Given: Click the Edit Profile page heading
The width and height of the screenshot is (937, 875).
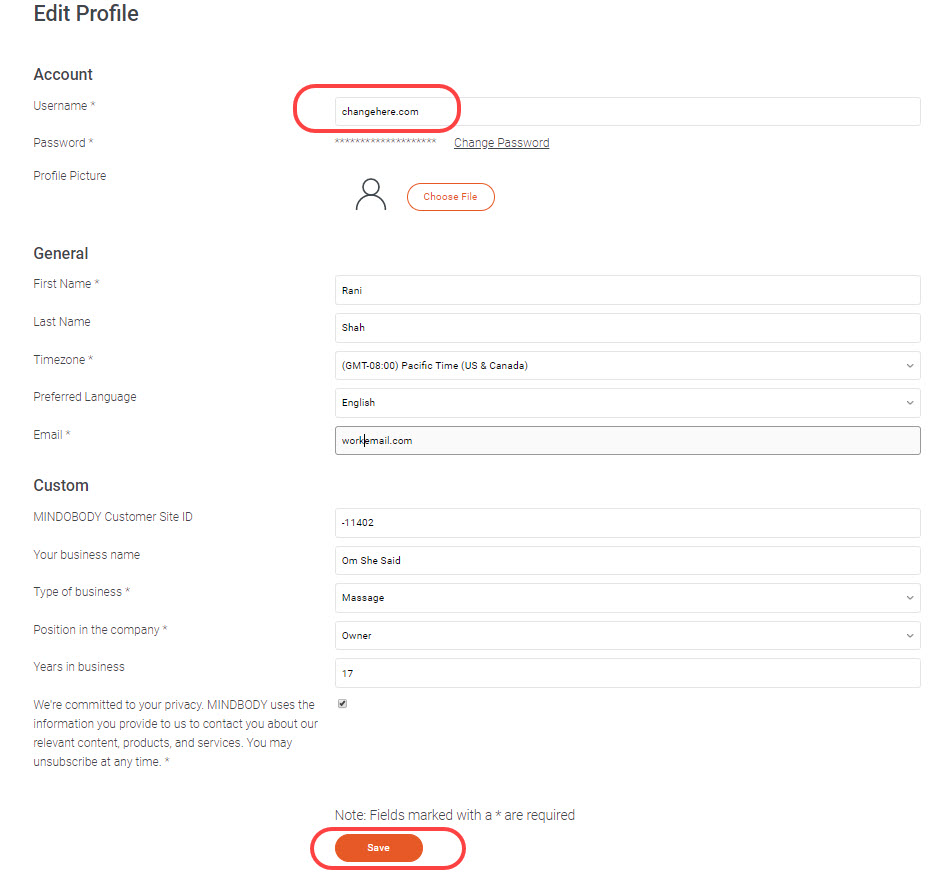Looking at the screenshot, I should click(x=86, y=14).
